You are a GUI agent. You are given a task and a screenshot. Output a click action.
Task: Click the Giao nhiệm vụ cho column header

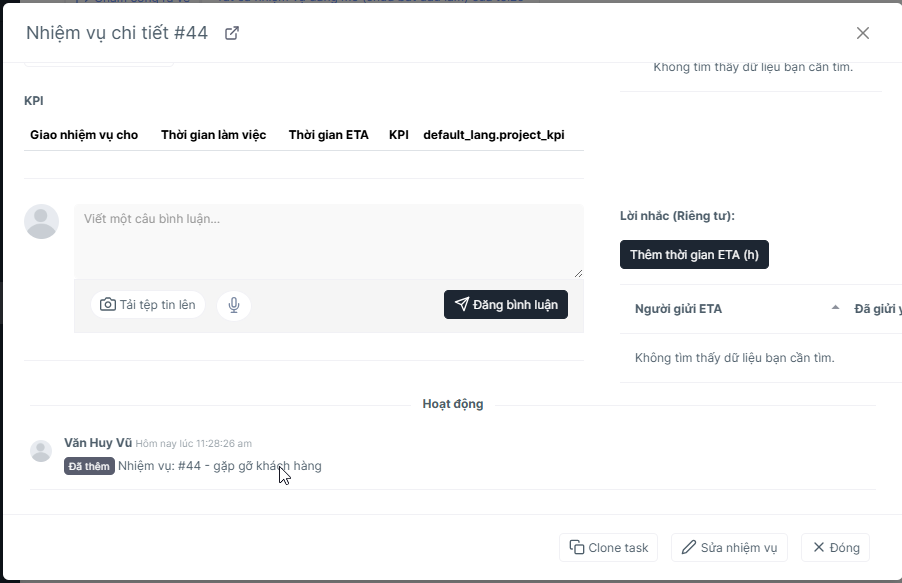point(84,135)
